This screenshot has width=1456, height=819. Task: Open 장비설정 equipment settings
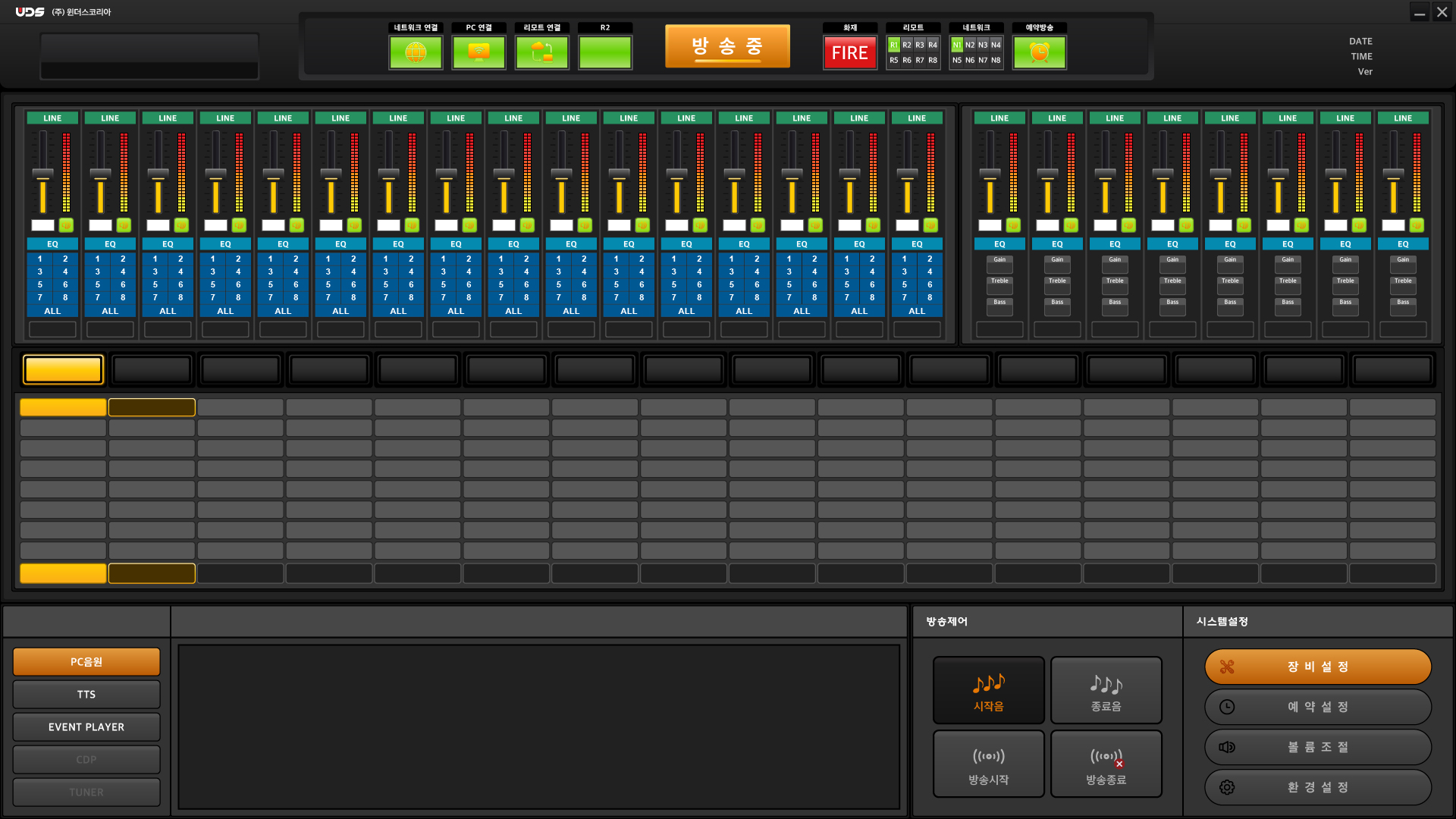click(1318, 667)
